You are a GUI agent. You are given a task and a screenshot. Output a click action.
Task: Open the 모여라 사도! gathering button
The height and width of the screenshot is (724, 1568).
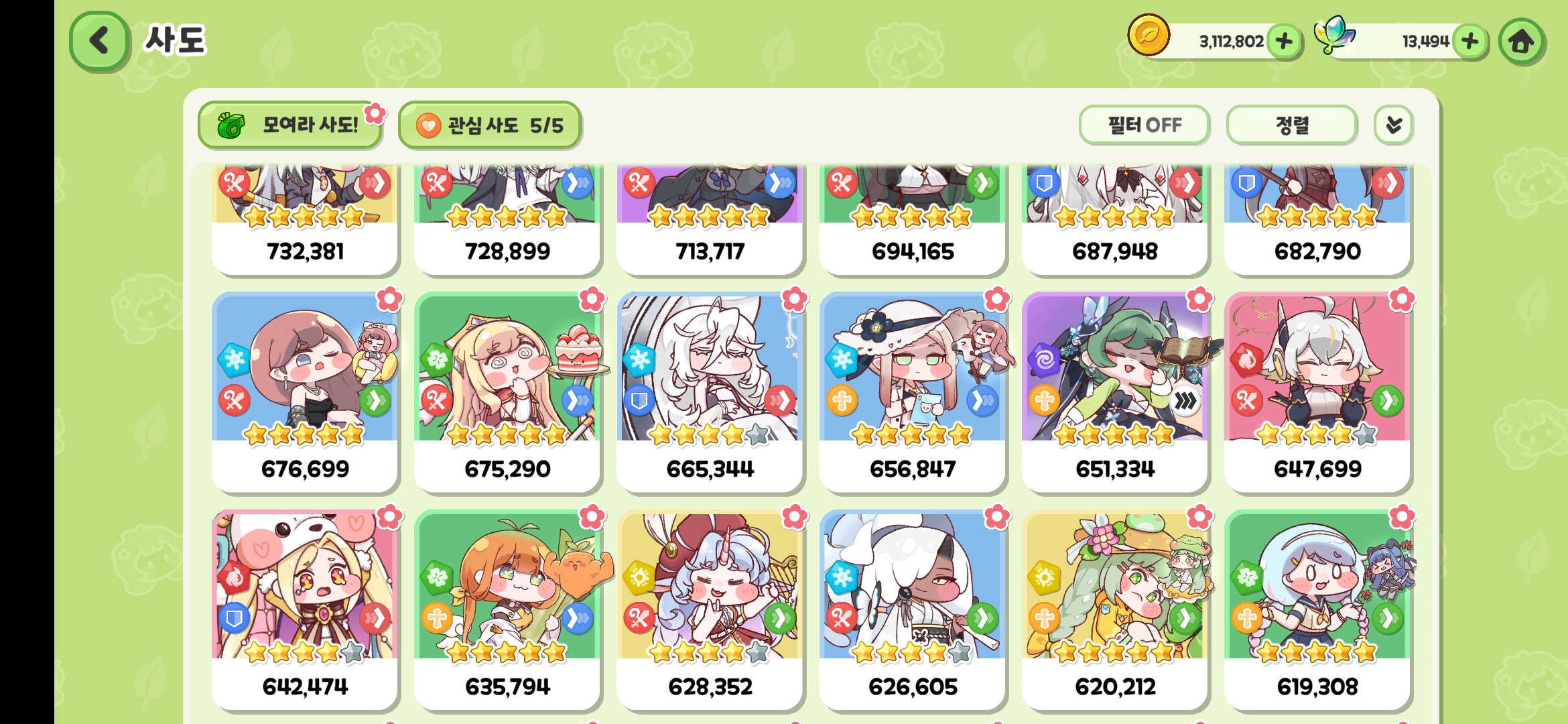[289, 125]
